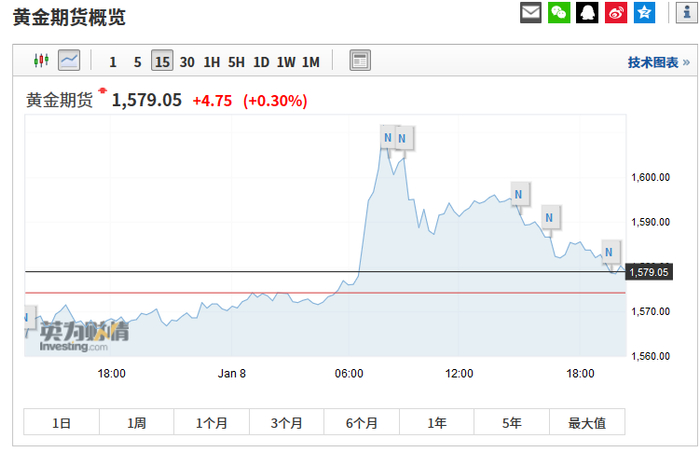The width and height of the screenshot is (700, 452).
Task: Switch to the 最大值 range tab
Action: tap(587, 423)
